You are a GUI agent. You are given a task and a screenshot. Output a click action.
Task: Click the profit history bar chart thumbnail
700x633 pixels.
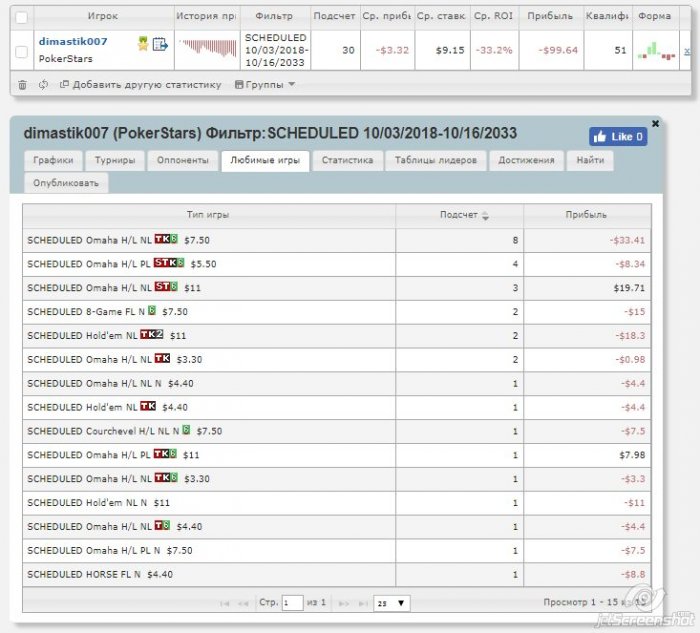click(207, 49)
